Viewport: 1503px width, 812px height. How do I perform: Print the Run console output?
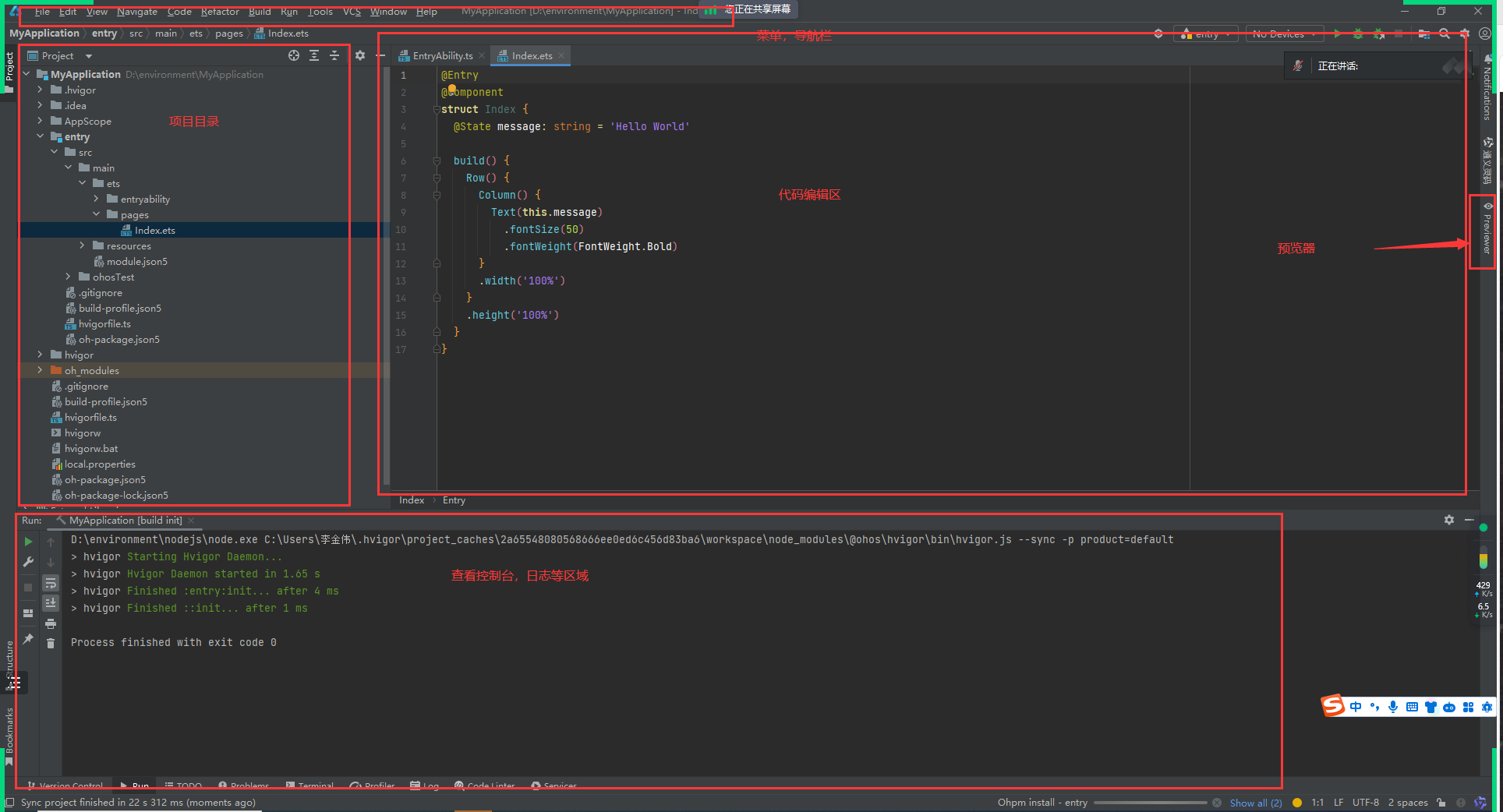point(51,623)
